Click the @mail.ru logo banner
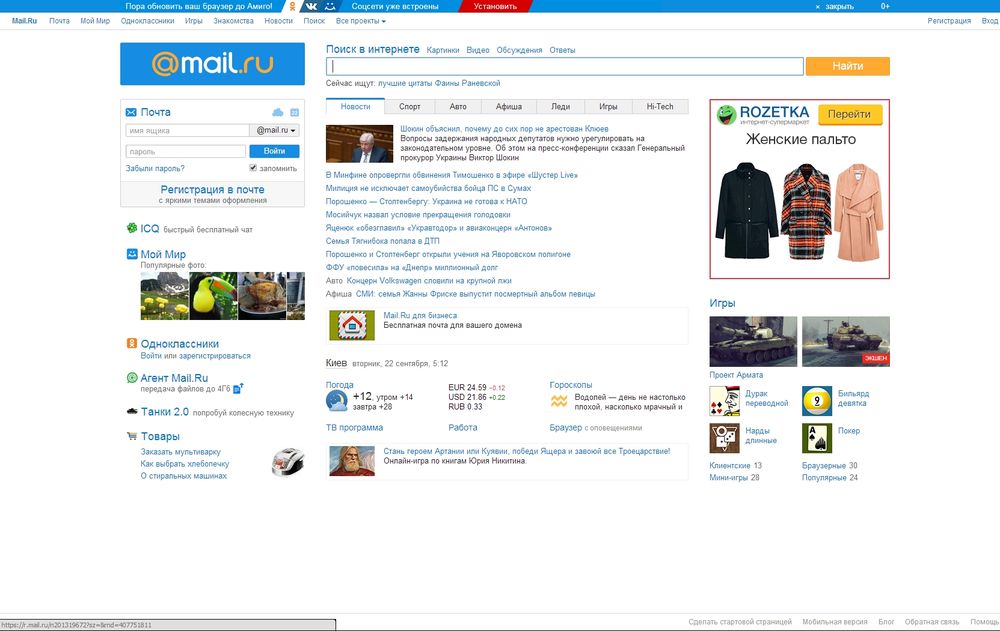Viewport: 1000px width, 631px height. coord(212,64)
